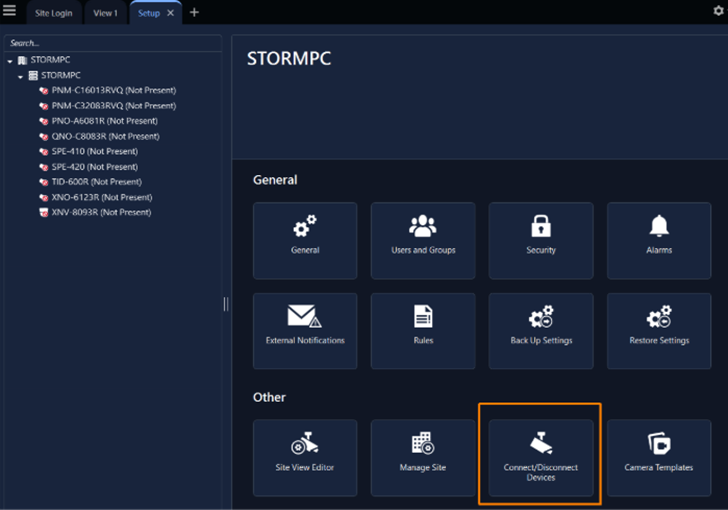Click Connect/Disconnect Devices tile
The height and width of the screenshot is (510, 728).
coord(541,457)
